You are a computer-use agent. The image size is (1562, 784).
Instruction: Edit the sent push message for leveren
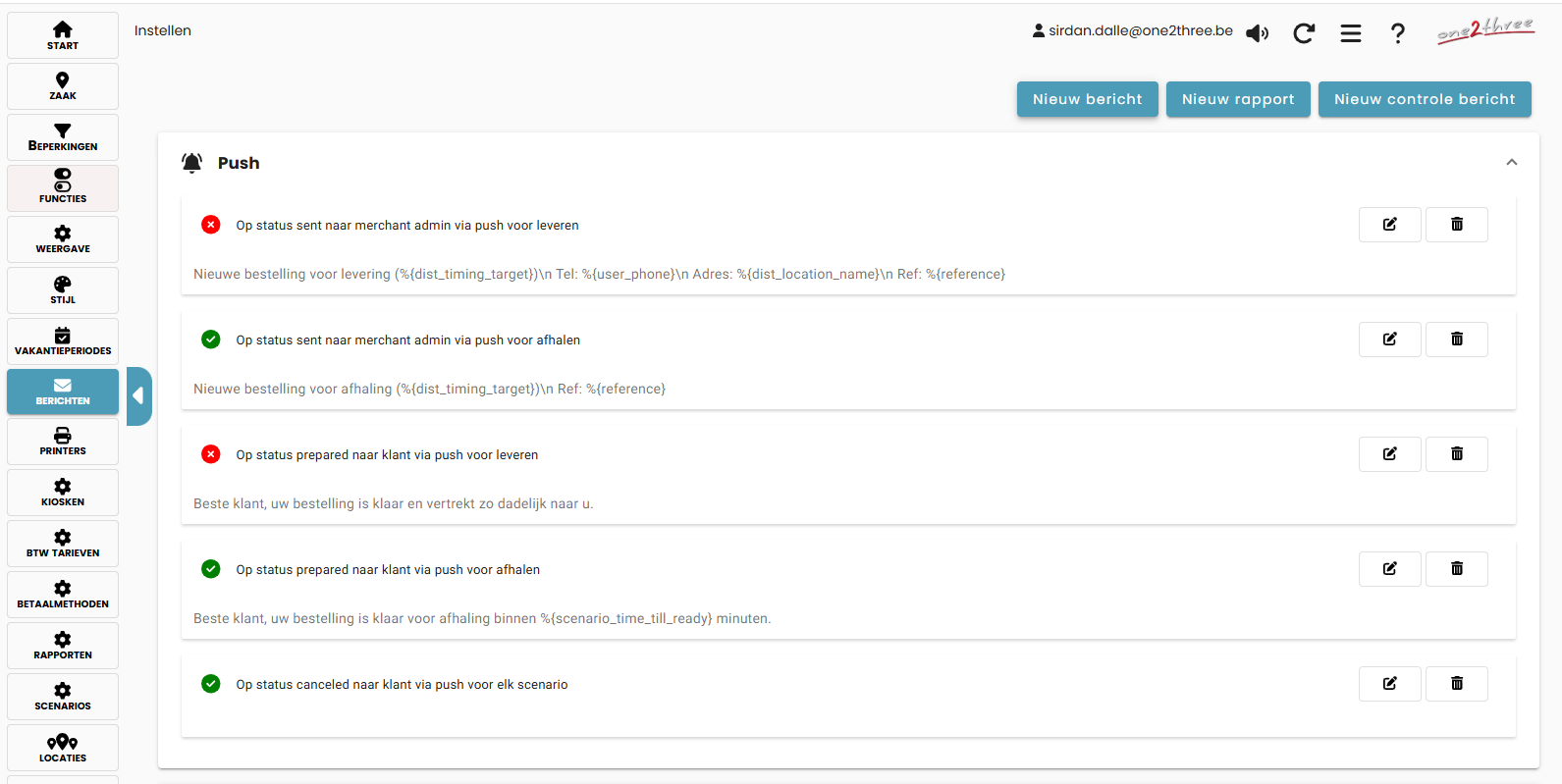coord(1389,225)
